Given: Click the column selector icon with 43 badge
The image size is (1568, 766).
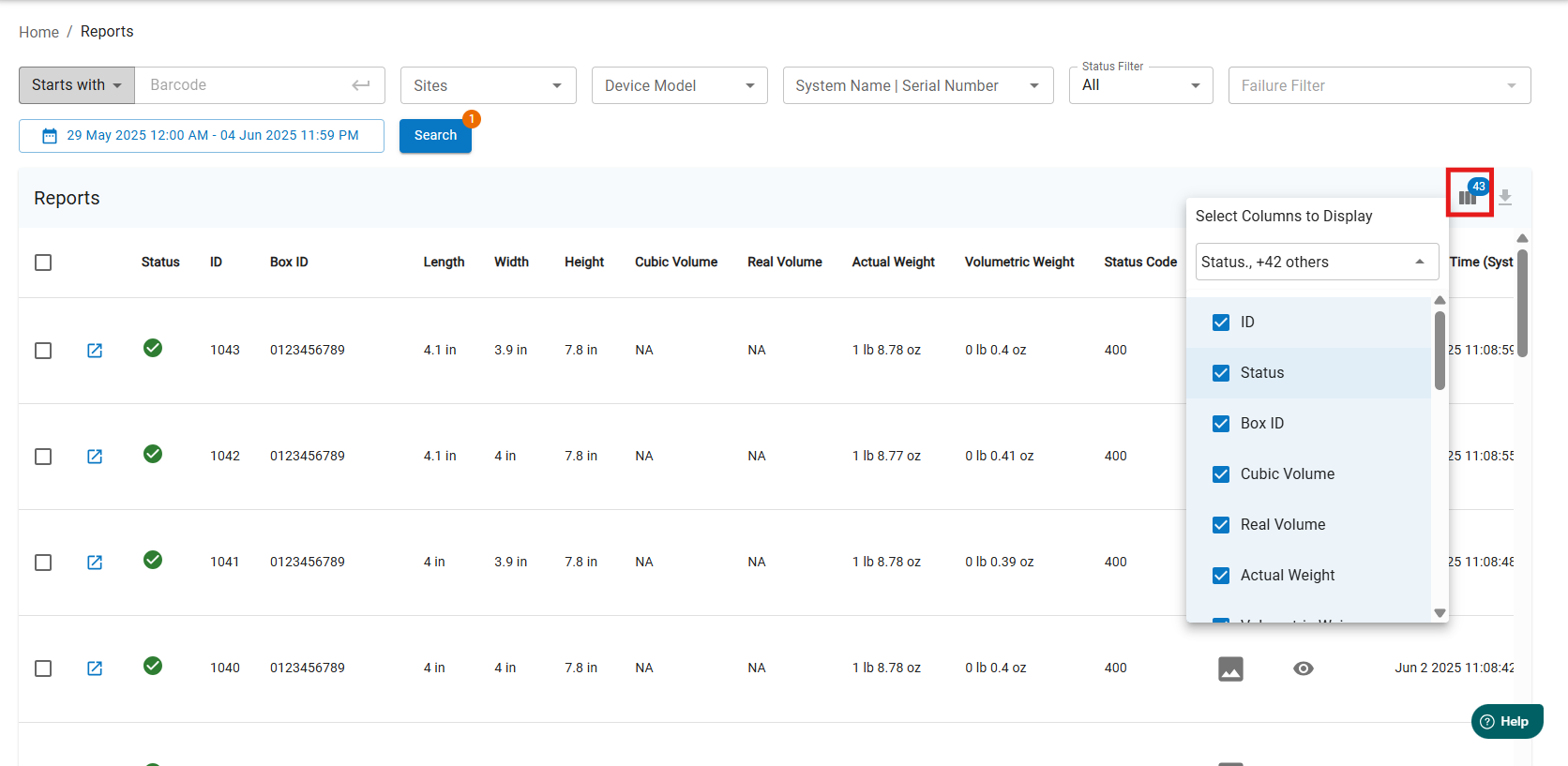Looking at the screenshot, I should [1468, 197].
